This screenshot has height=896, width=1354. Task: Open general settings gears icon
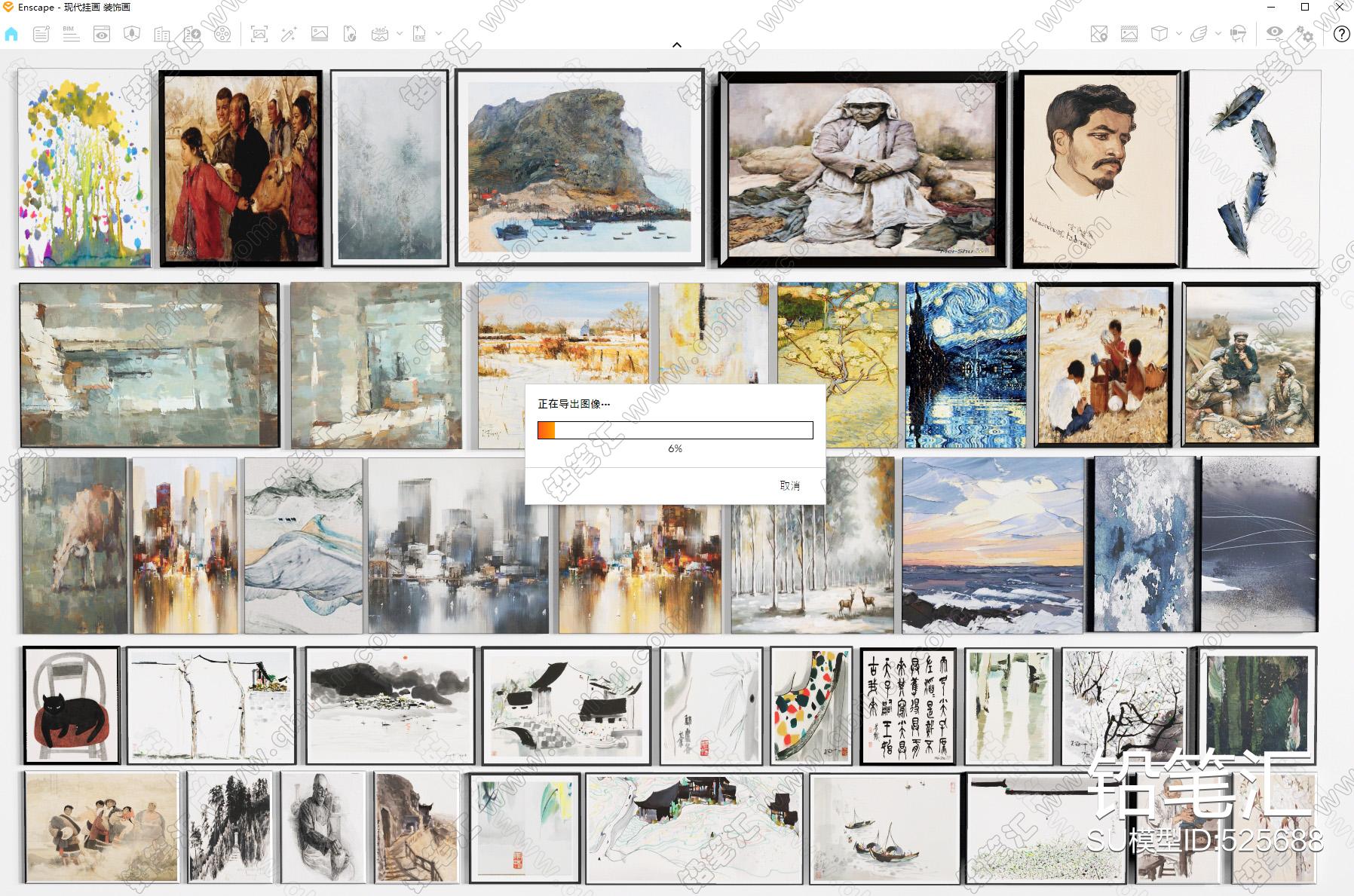[1305, 34]
